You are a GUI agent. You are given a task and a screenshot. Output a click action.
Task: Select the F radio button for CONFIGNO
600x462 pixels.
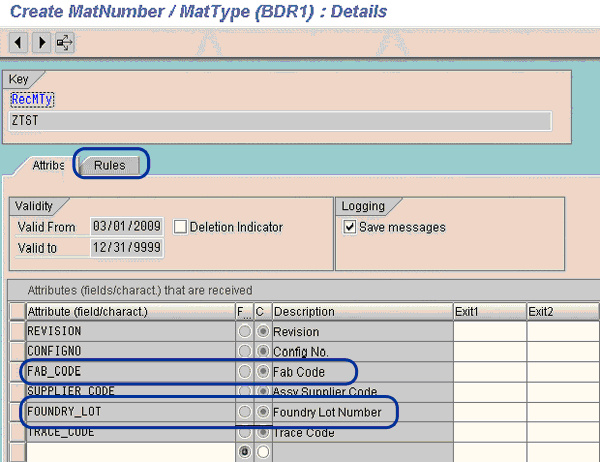point(243,352)
